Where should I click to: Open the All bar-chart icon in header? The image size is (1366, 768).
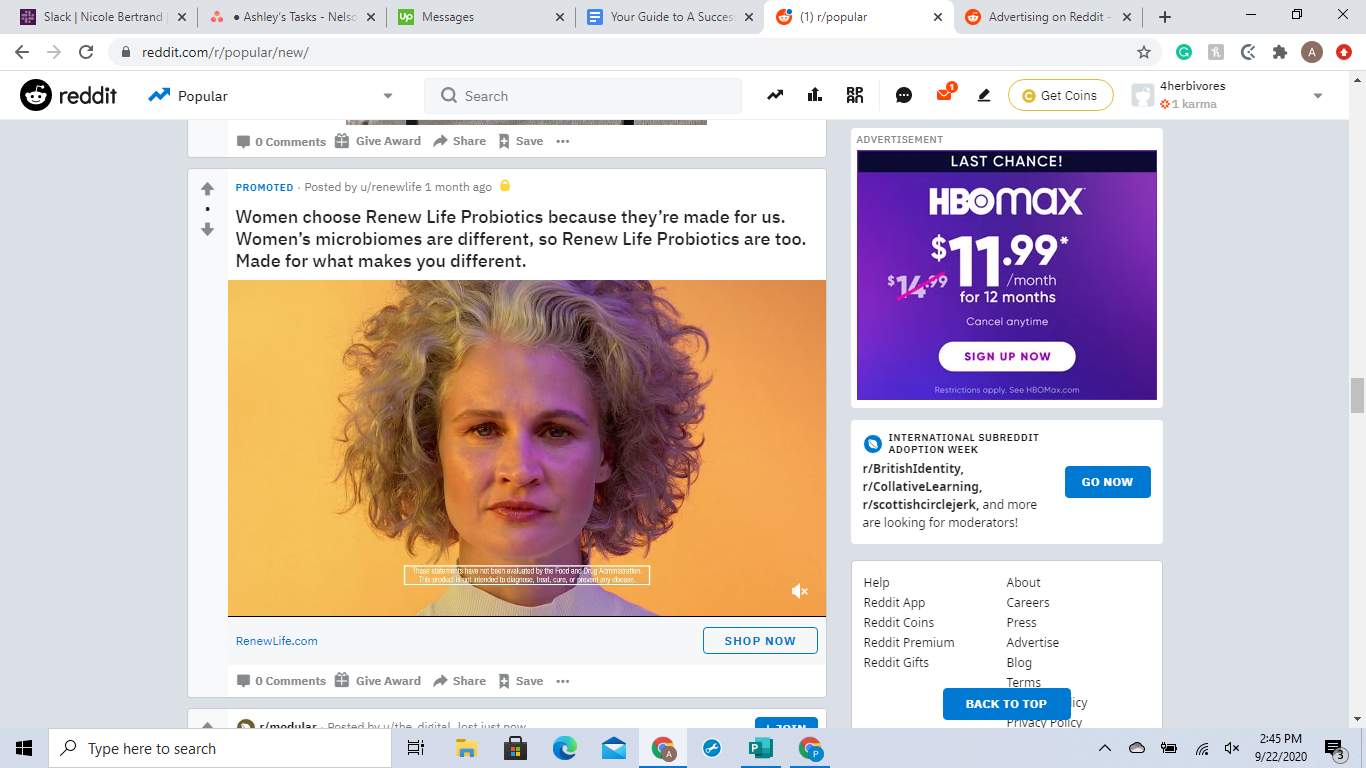815,95
